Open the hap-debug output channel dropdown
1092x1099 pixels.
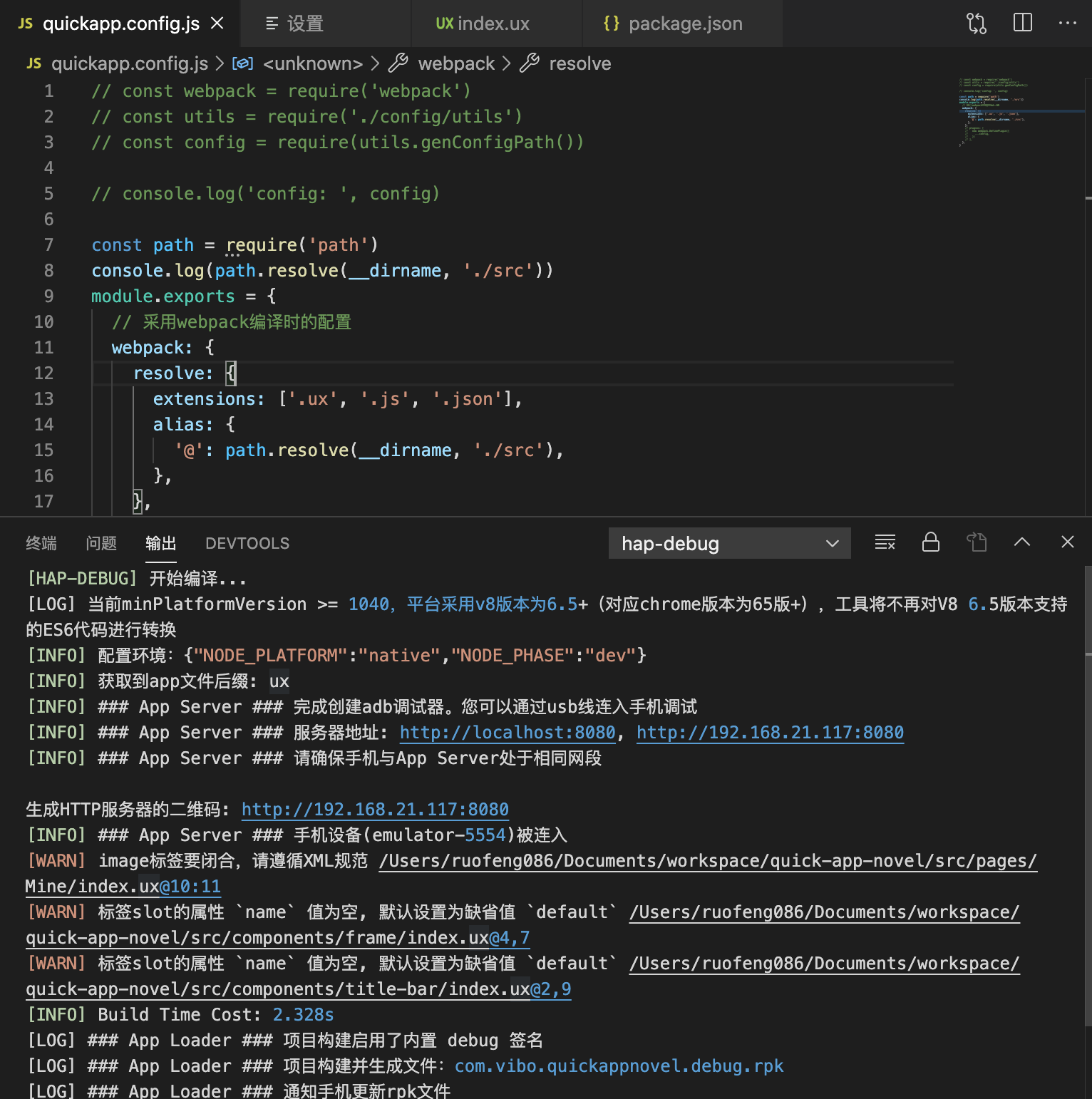point(728,543)
